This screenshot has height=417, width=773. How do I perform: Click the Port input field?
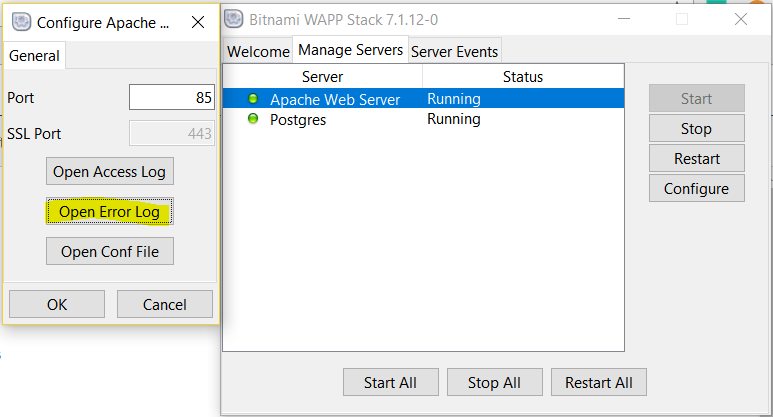(x=172, y=98)
